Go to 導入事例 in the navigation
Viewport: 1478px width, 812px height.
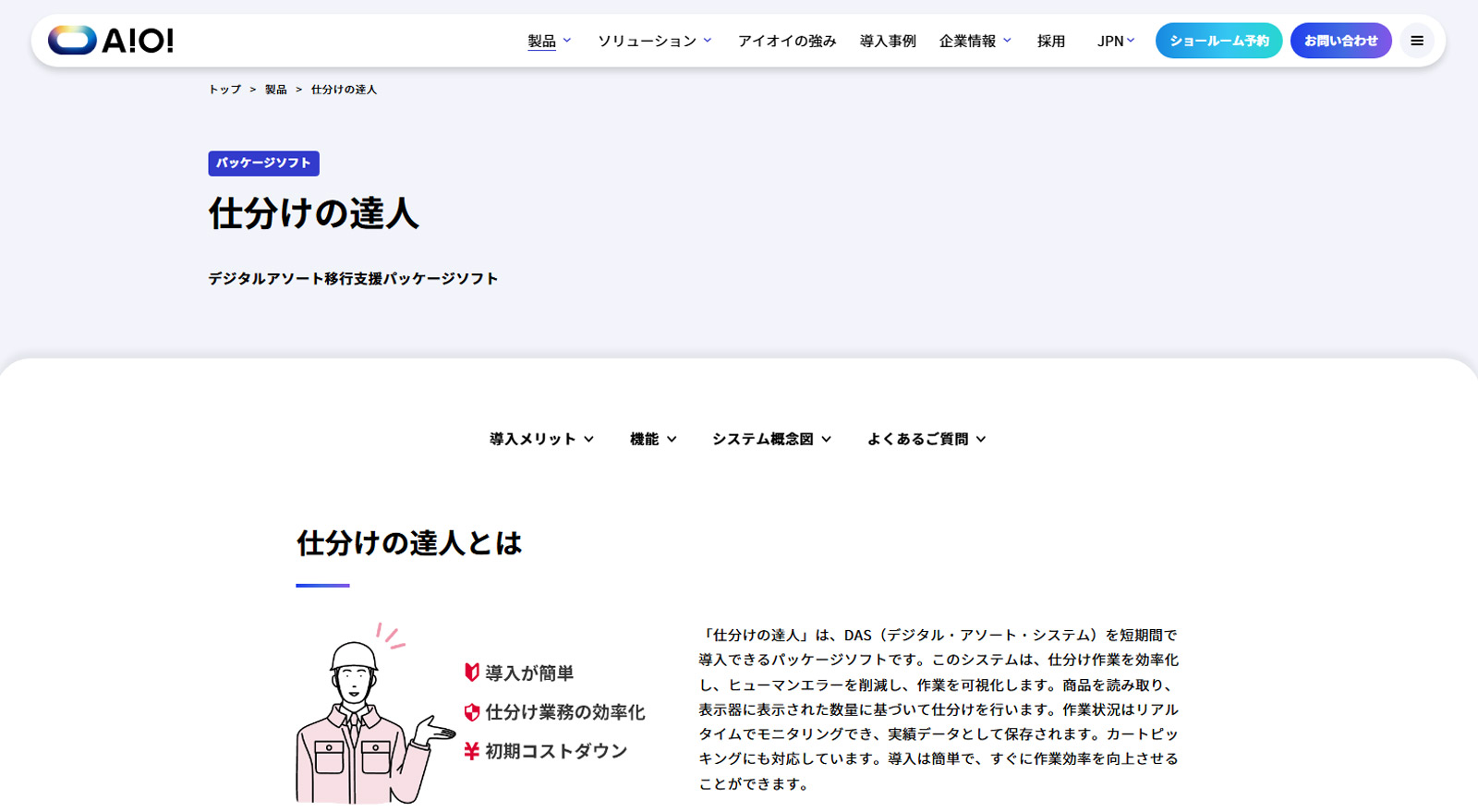pos(888,41)
